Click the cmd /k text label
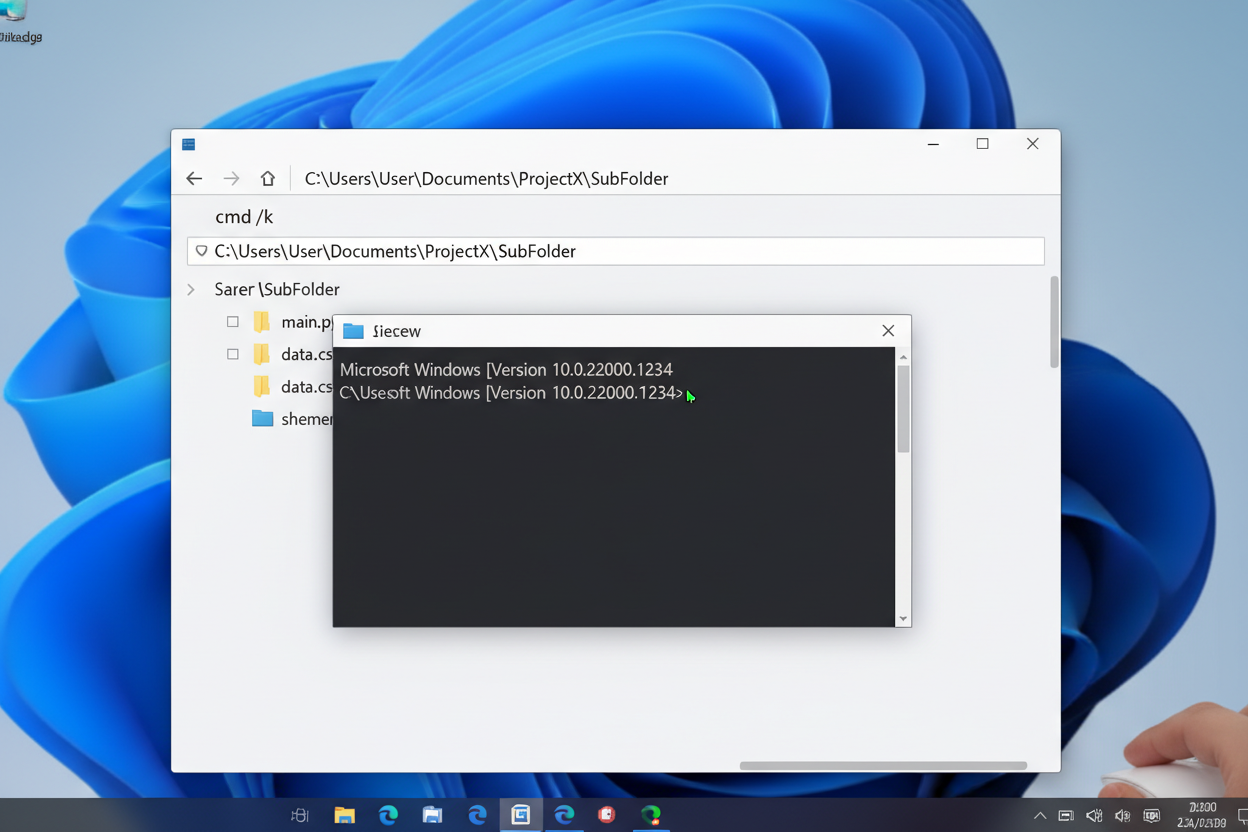1248x832 pixels. 244,217
